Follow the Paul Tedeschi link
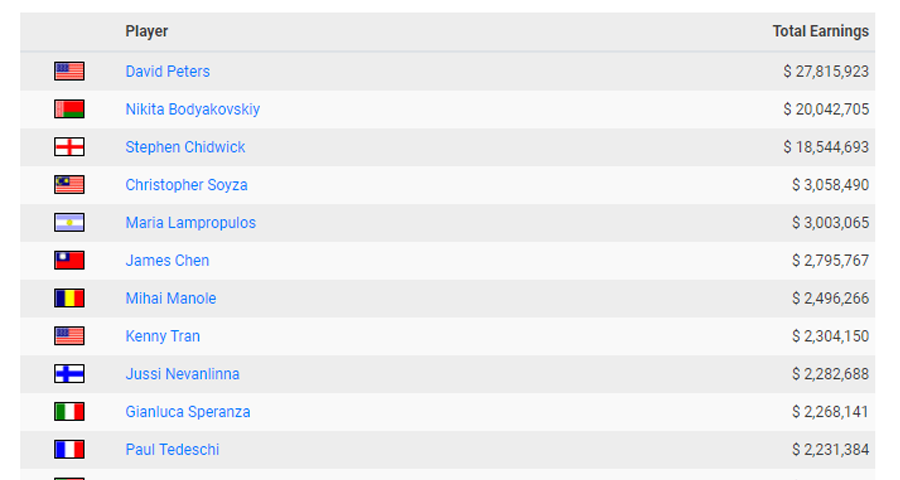The height and width of the screenshot is (480, 900). coord(172,450)
